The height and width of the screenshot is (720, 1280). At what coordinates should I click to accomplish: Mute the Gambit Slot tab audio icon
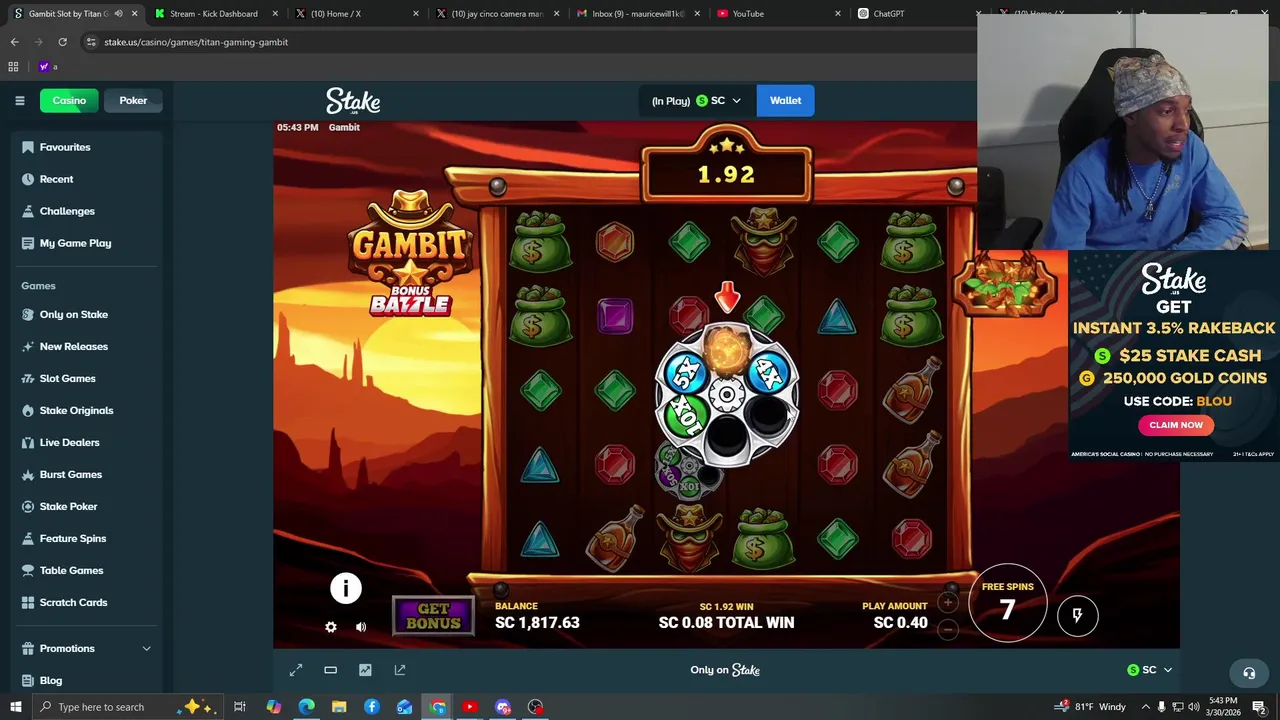[x=118, y=13]
